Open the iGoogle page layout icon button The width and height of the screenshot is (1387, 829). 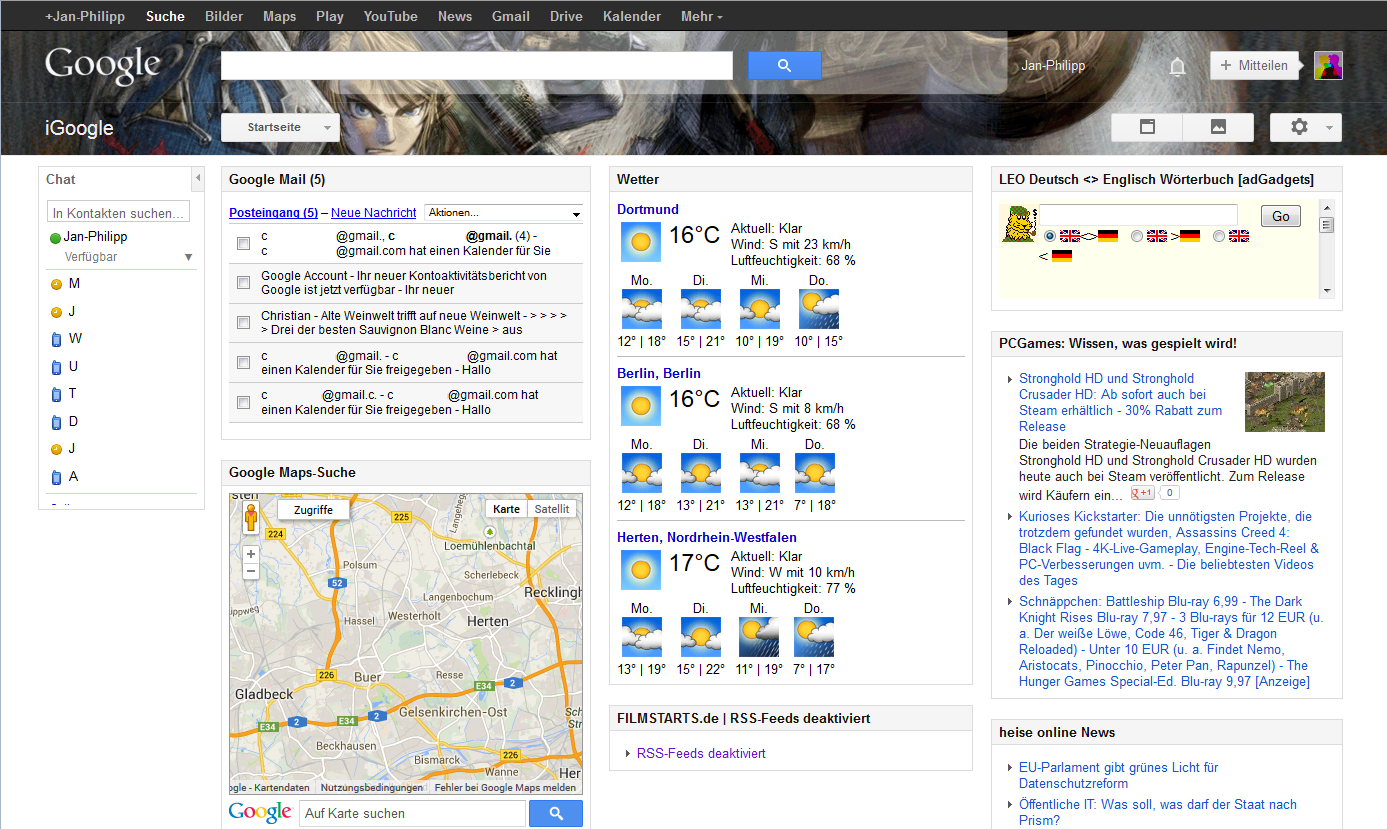point(1147,127)
